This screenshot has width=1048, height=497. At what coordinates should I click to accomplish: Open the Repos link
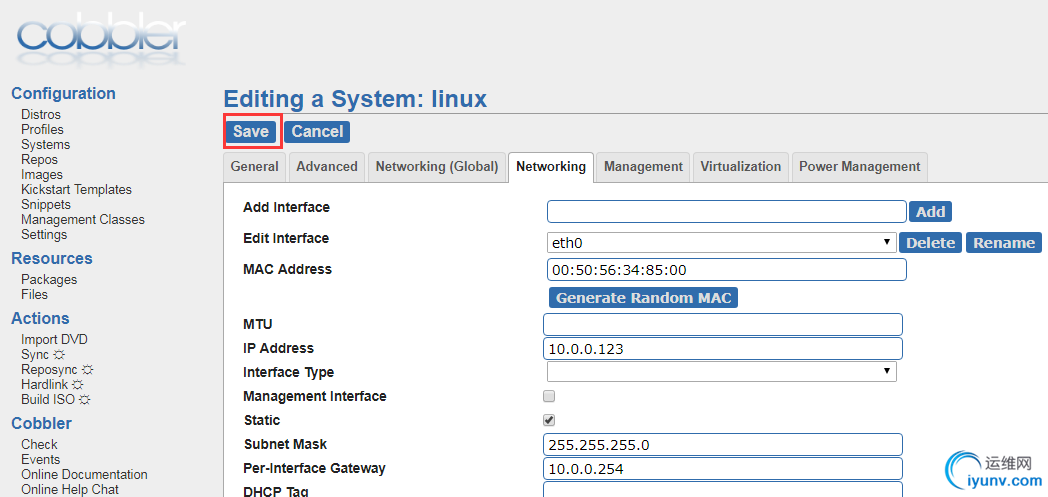39,160
